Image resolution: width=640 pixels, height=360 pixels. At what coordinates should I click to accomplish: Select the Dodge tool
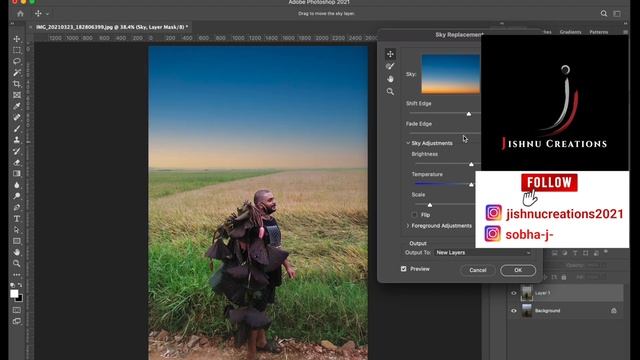[x=17, y=196]
